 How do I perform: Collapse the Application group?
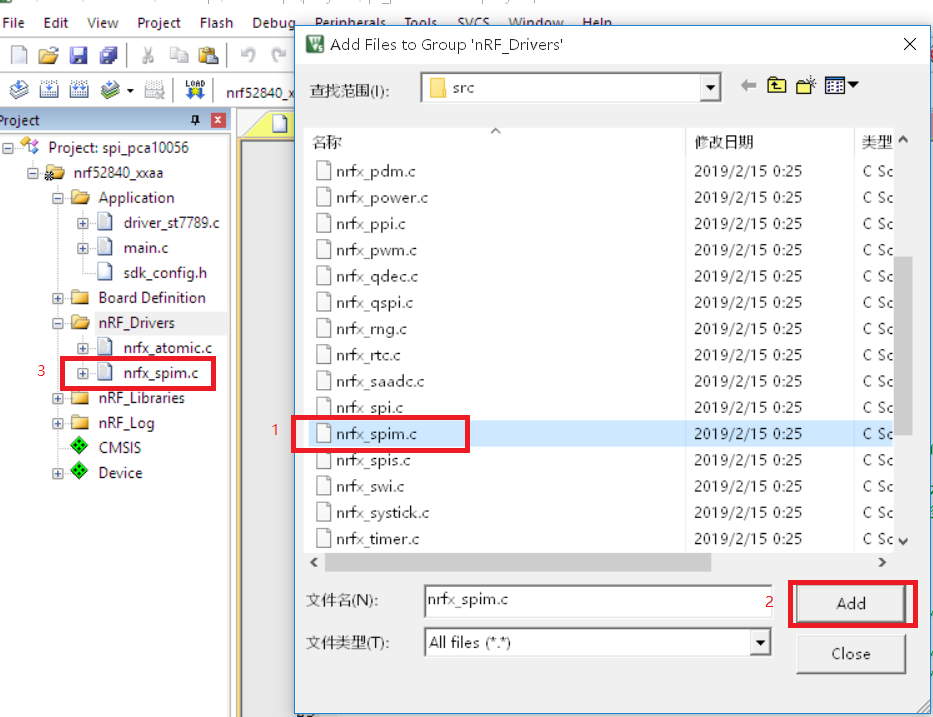(x=58, y=197)
